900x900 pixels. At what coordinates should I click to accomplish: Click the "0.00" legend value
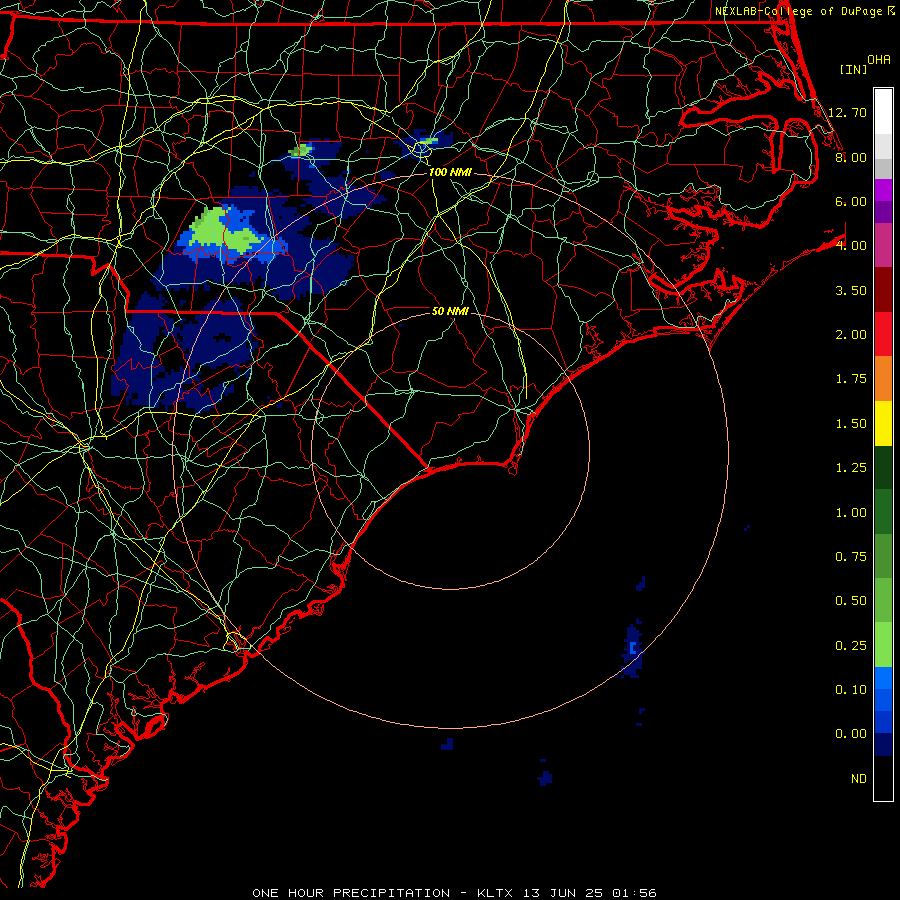click(x=851, y=734)
